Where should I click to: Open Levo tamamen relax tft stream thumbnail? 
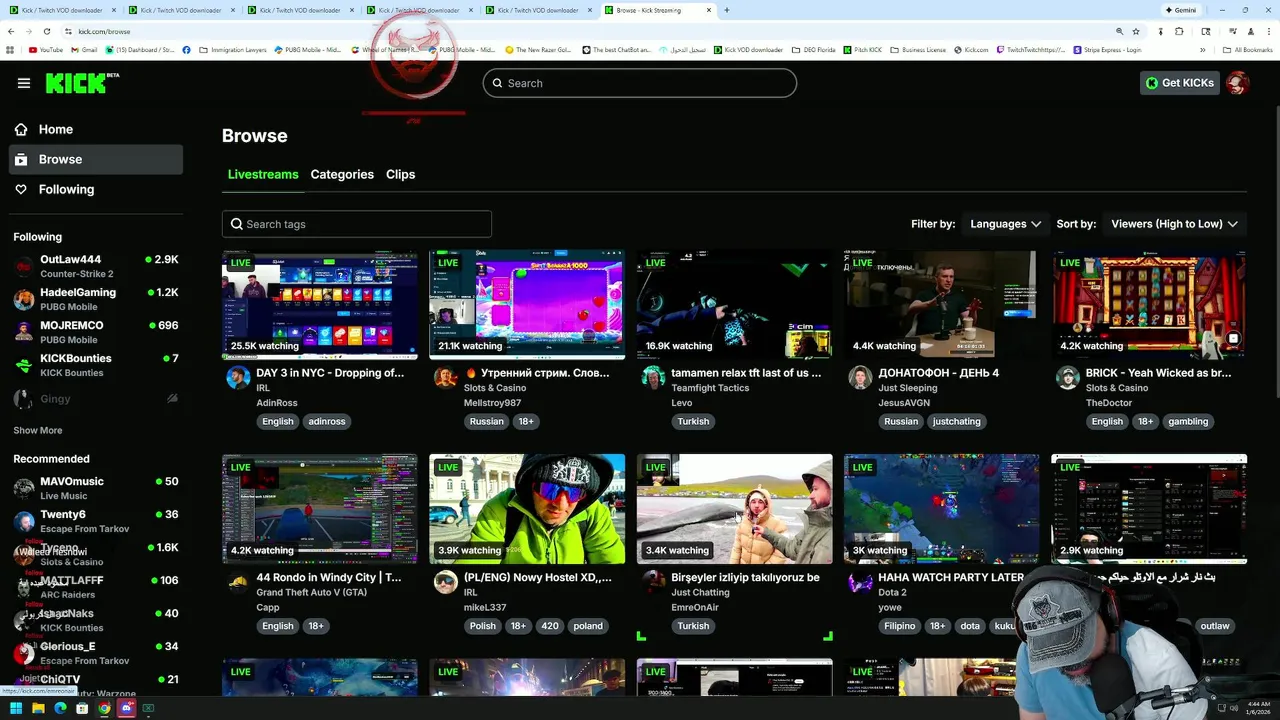click(x=735, y=304)
